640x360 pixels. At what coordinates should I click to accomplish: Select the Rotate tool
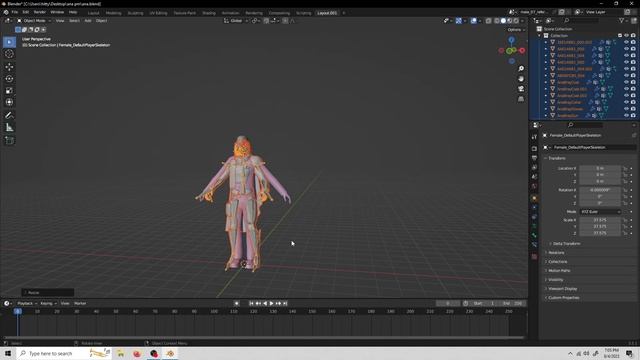pyautogui.click(x=9, y=78)
